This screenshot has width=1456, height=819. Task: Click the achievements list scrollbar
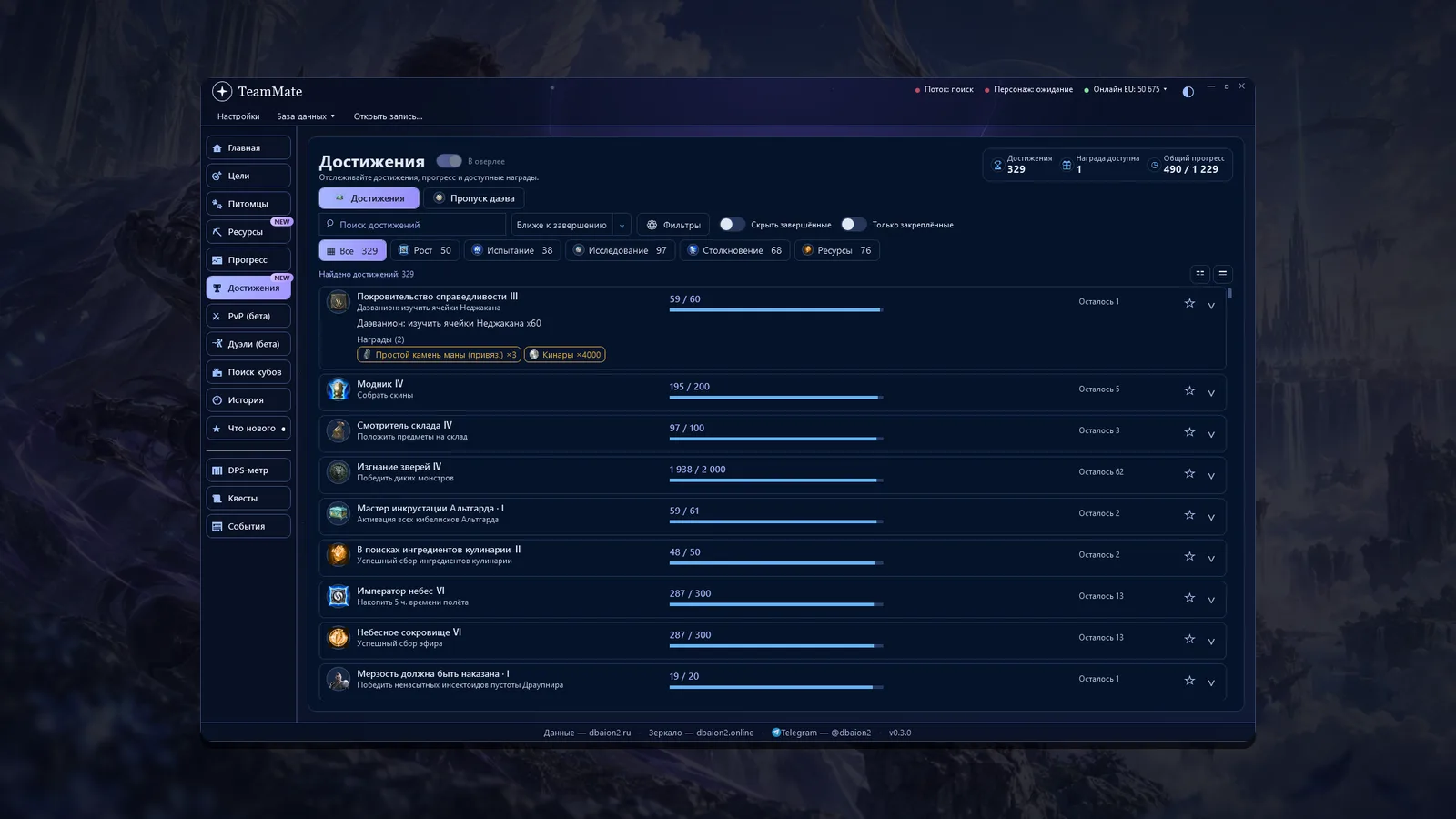pyautogui.click(x=1230, y=293)
